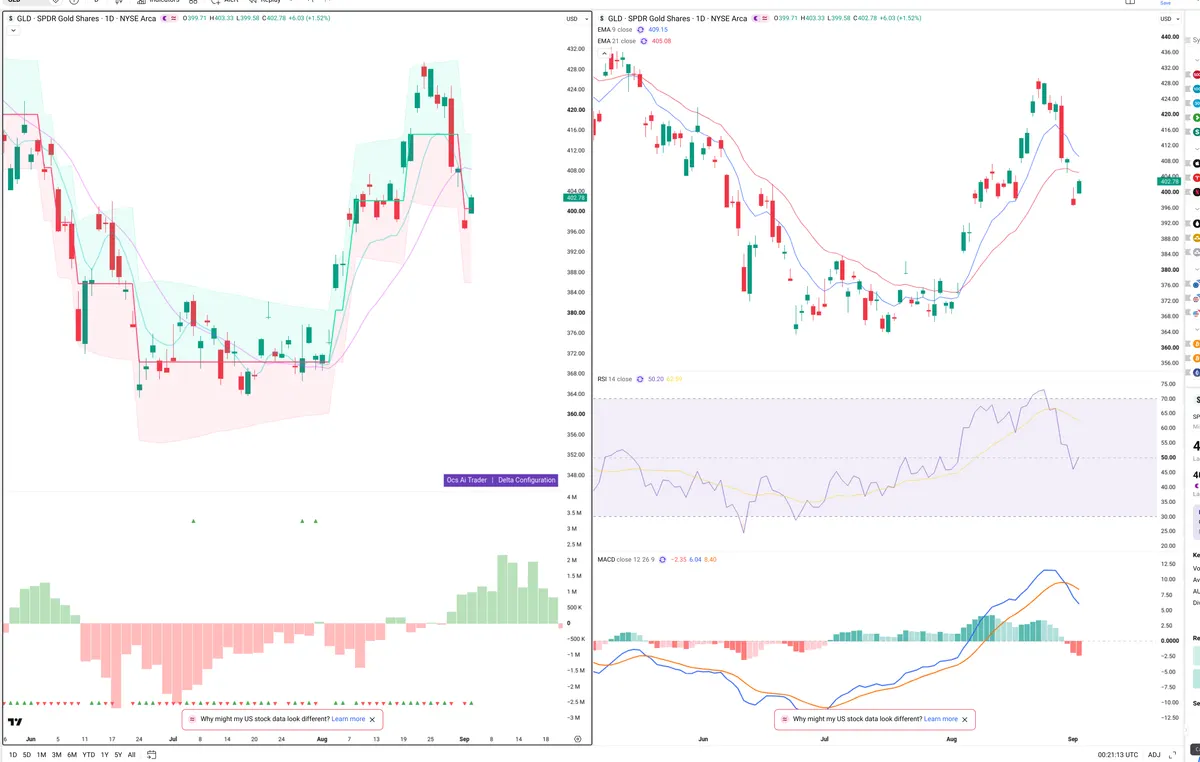
Task: Click the TradingView logo in left chart
Action: coord(15,722)
